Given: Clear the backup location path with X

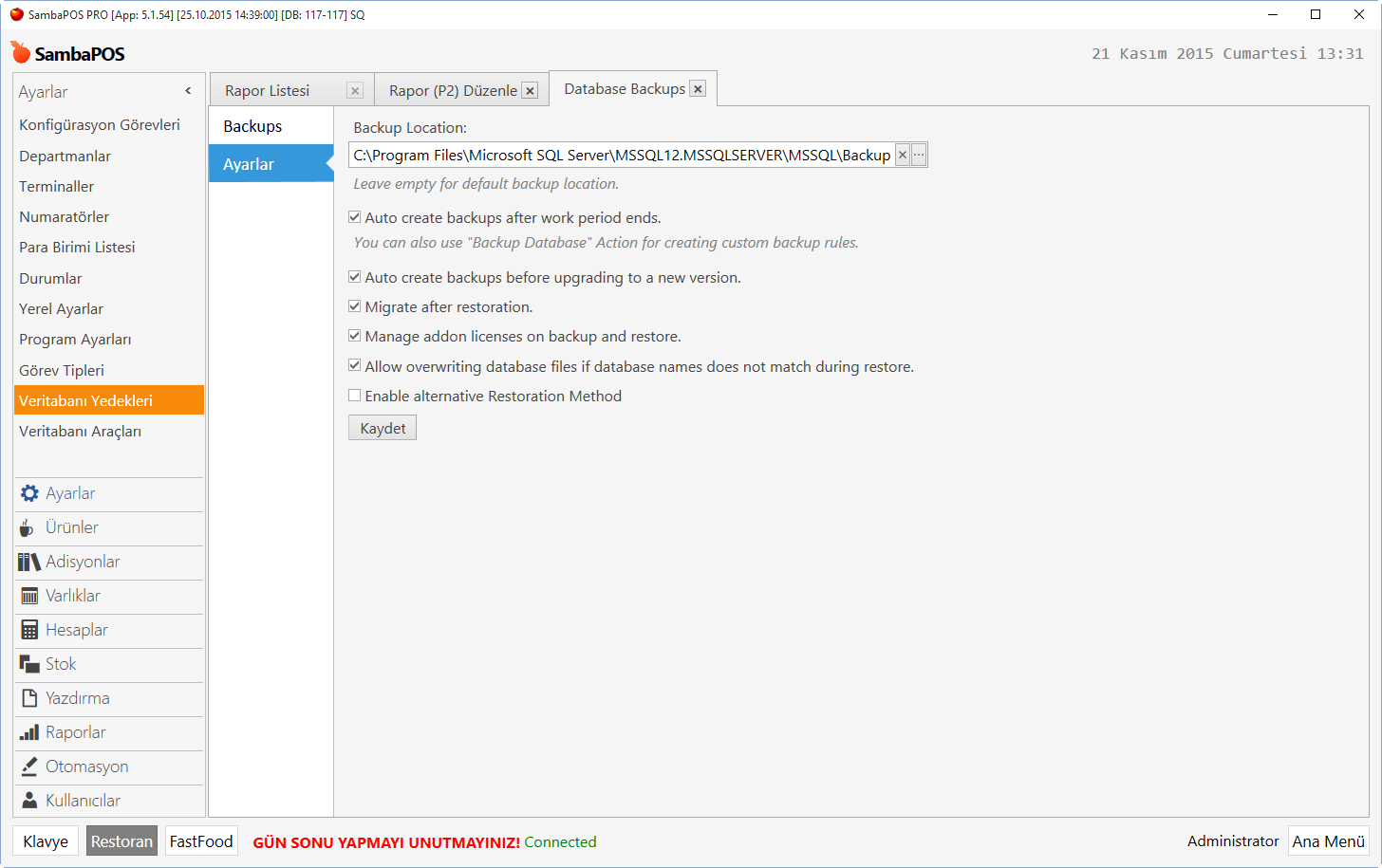Looking at the screenshot, I should [903, 156].
